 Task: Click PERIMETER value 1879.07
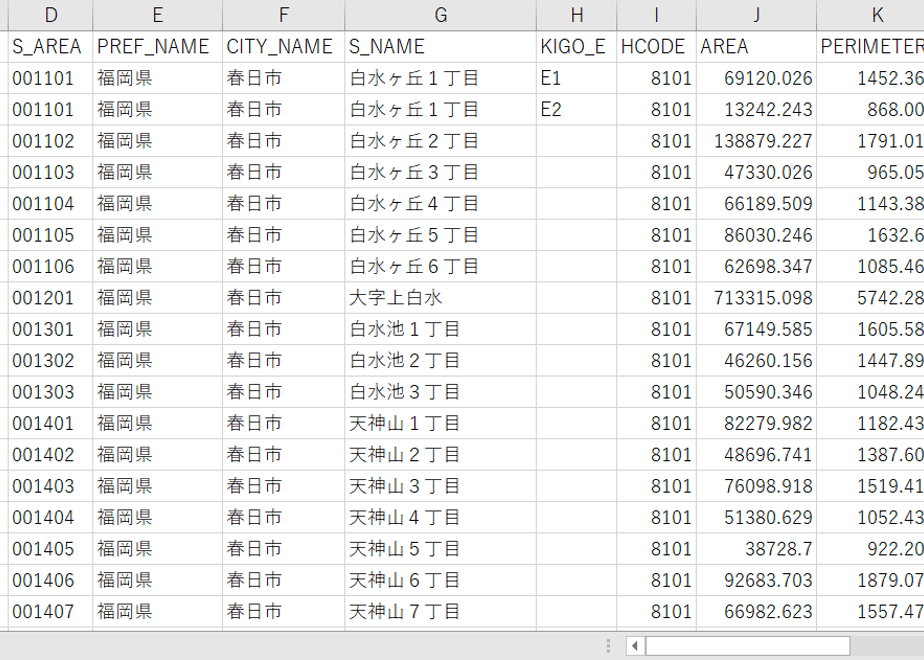click(x=870, y=580)
